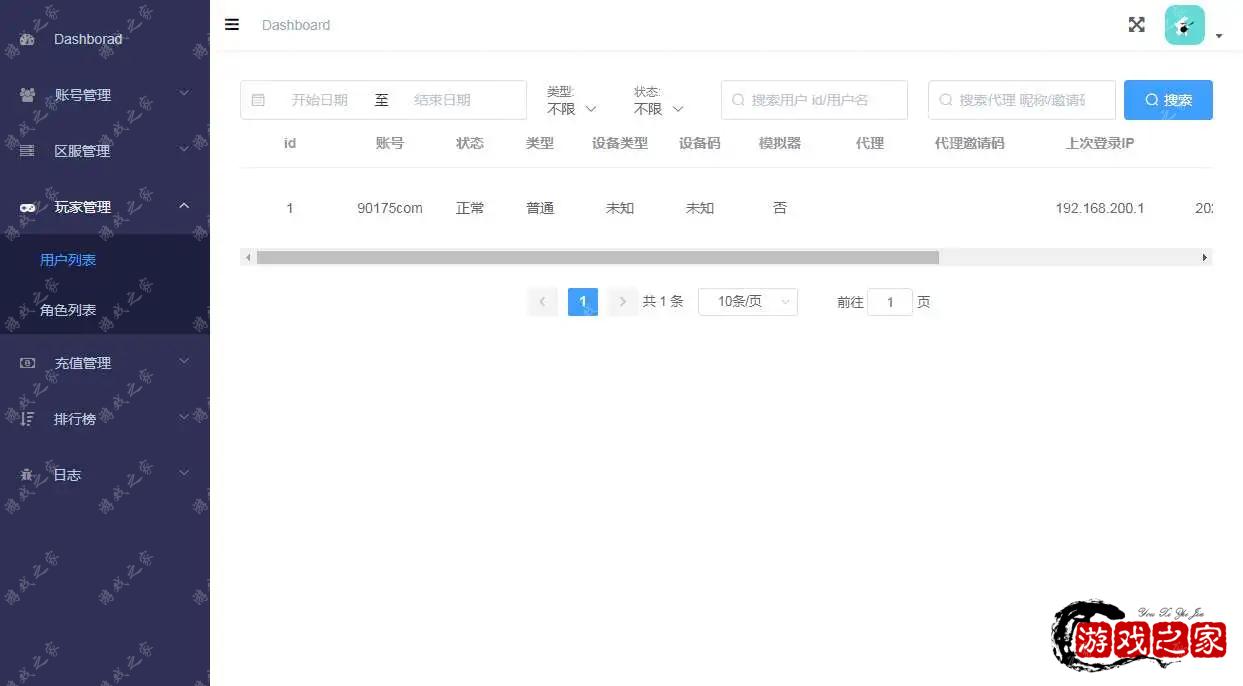Click the 日志 bug icon

[x=28, y=475]
